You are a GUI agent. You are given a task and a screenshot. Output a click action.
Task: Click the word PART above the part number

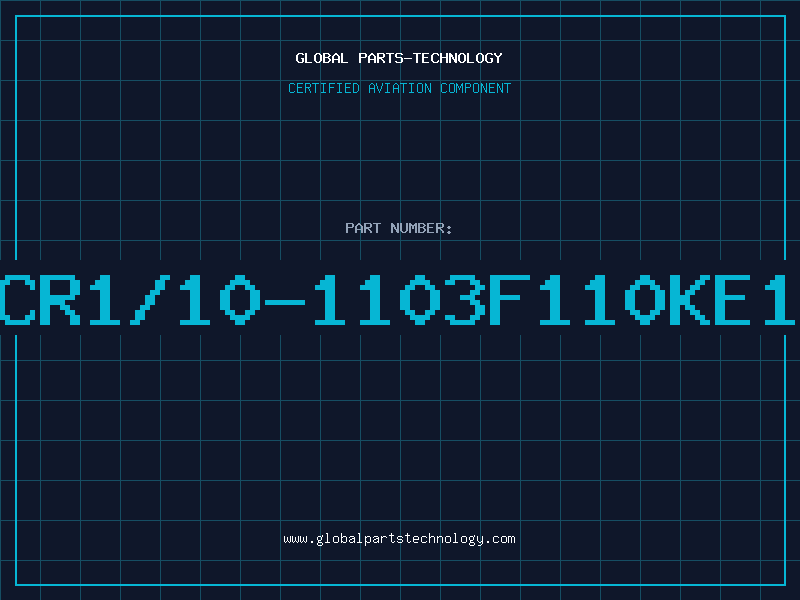363,228
